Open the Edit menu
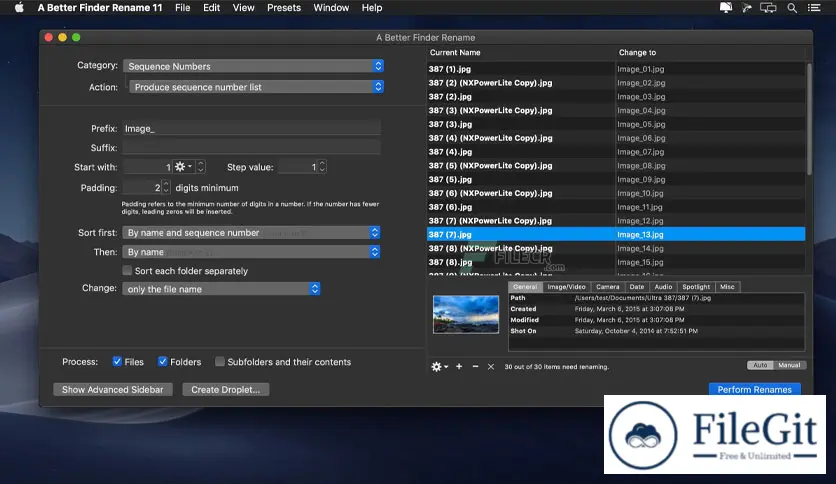The height and width of the screenshot is (484, 836). tap(211, 8)
